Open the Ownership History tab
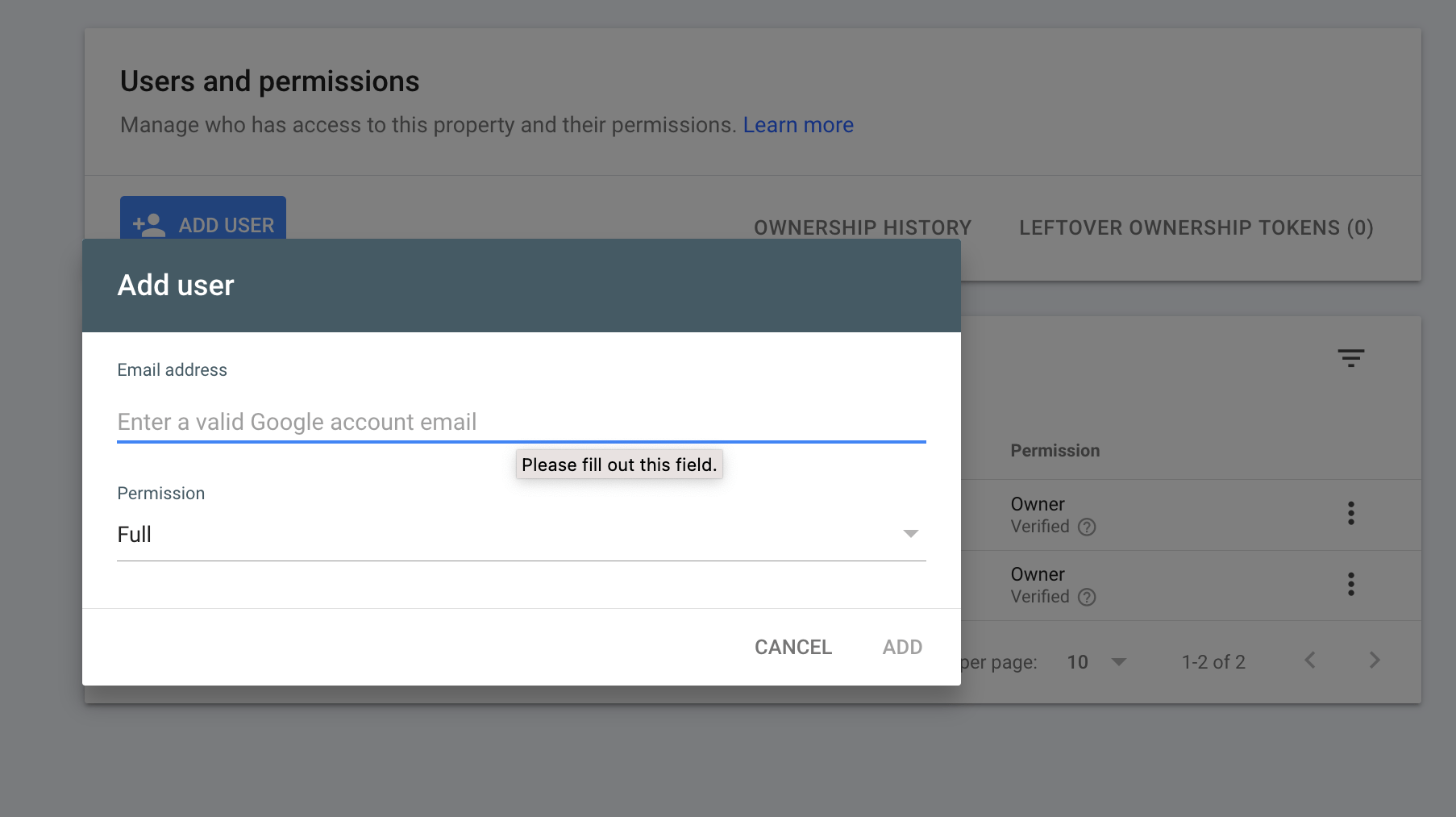Viewport: 1456px width, 817px height. tap(863, 228)
